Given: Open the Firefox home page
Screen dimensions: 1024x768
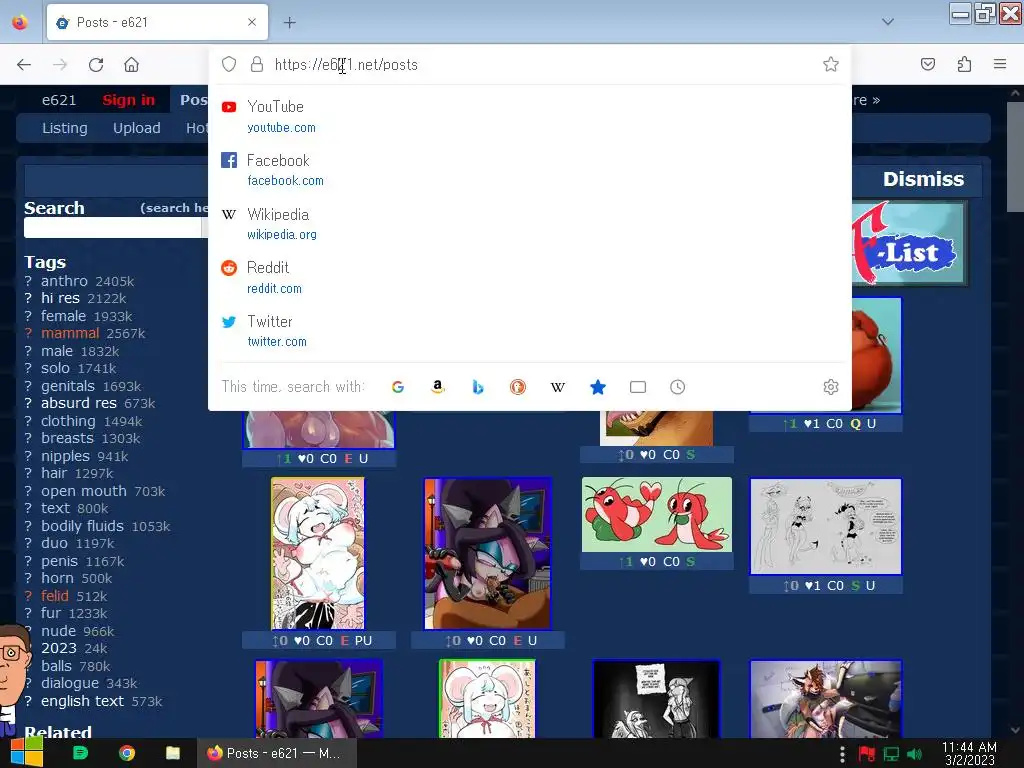Looking at the screenshot, I should click(x=131, y=65).
